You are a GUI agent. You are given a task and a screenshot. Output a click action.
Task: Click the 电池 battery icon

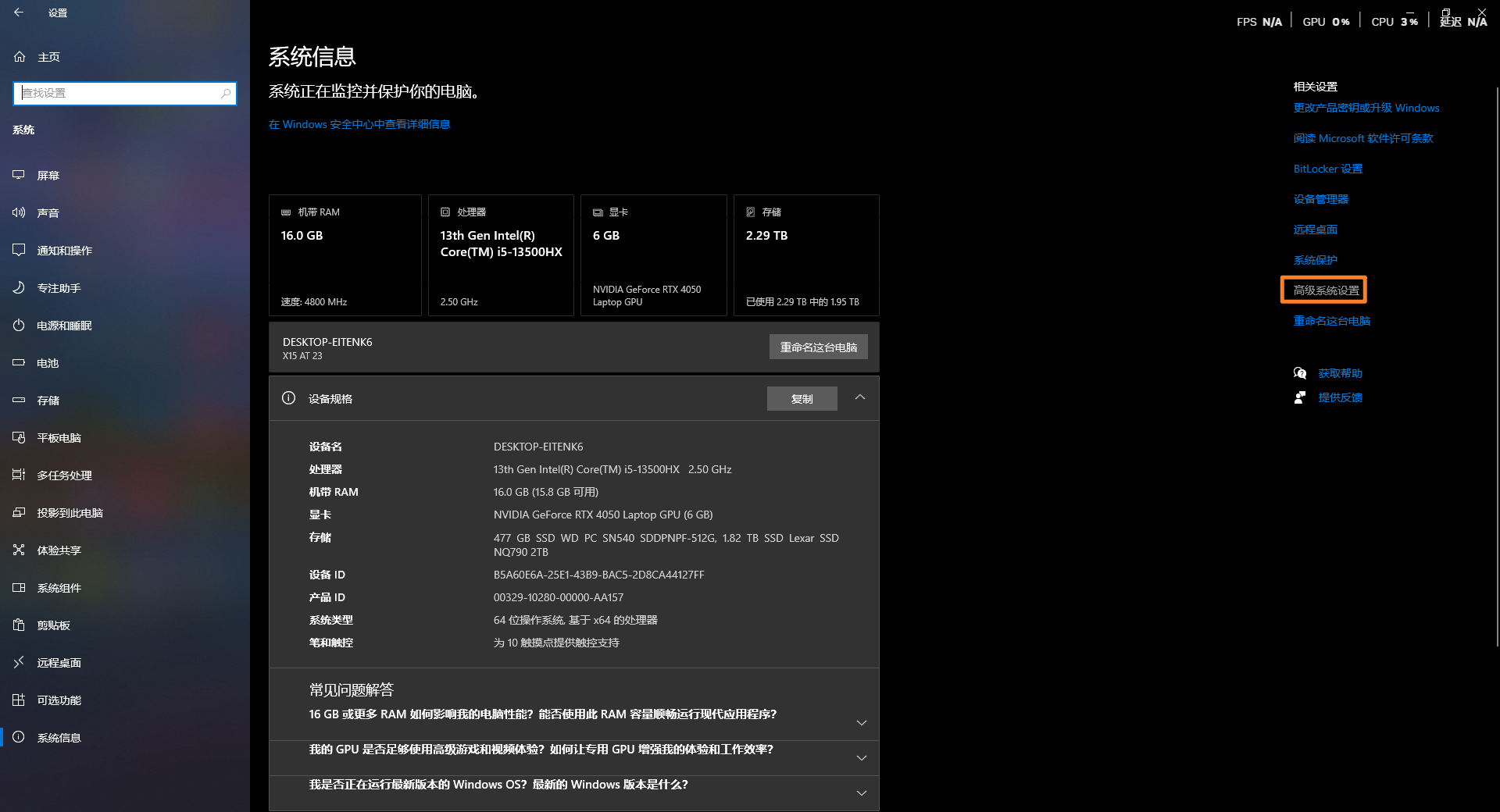click(19, 362)
